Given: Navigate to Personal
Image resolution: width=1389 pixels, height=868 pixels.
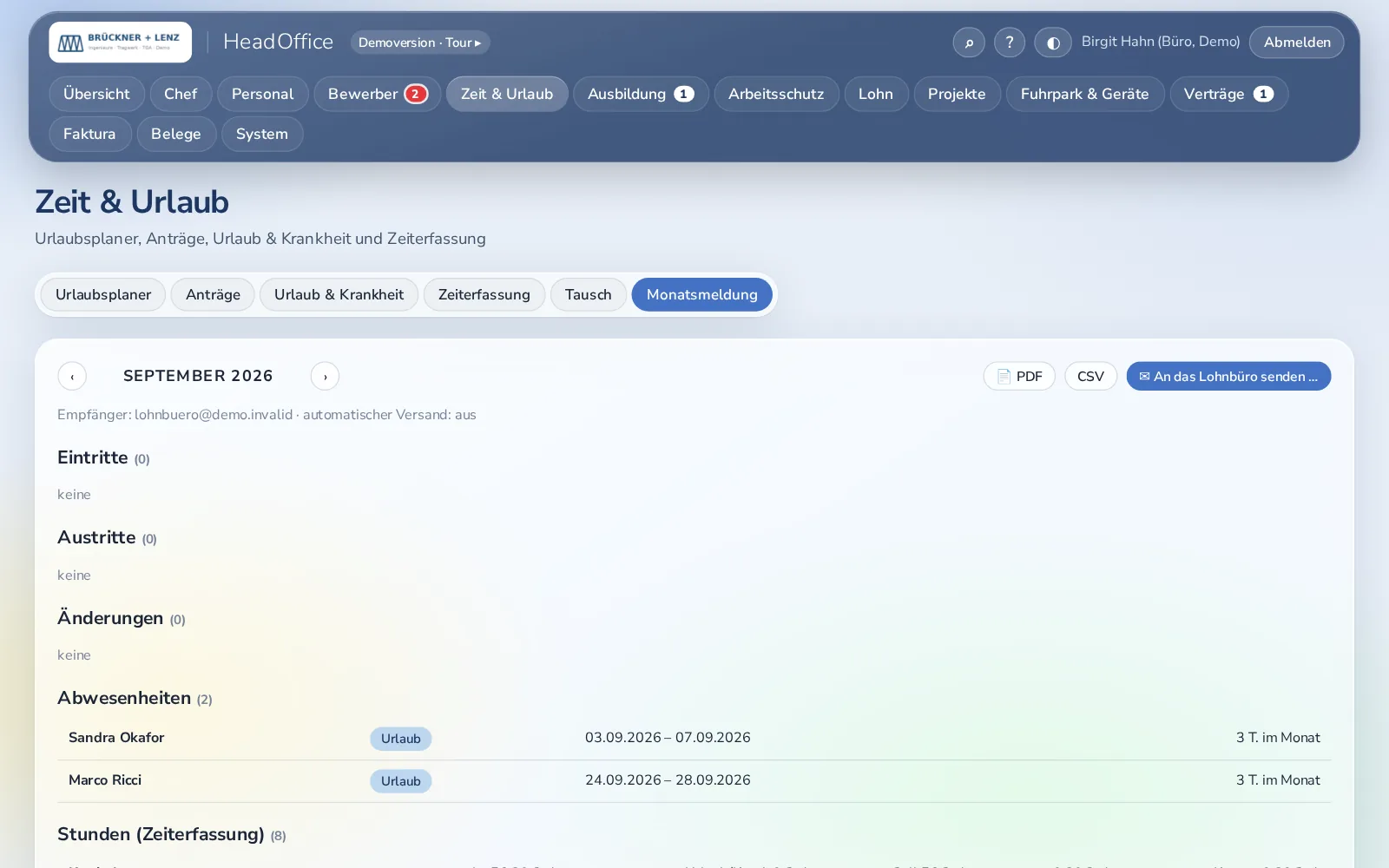Looking at the screenshot, I should click(263, 94).
